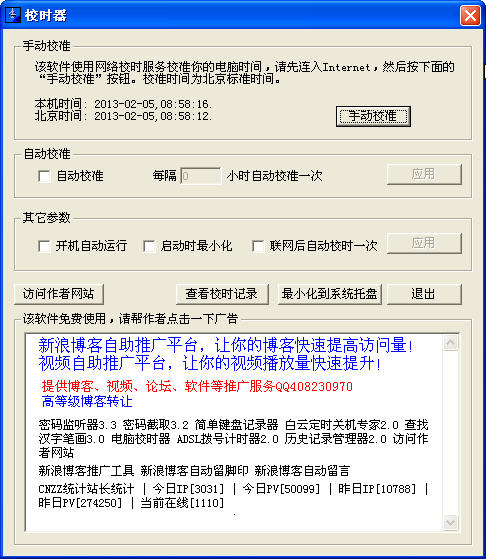Open 访问作者网站 button

point(59,294)
